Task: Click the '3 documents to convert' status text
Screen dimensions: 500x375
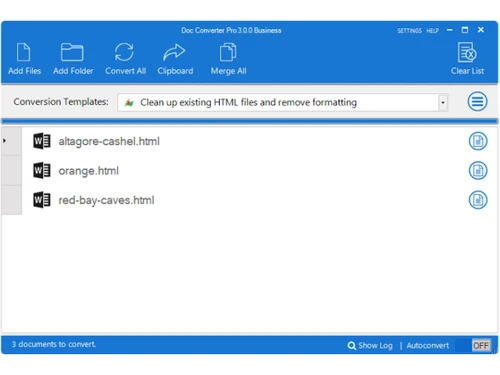Action: [54, 344]
